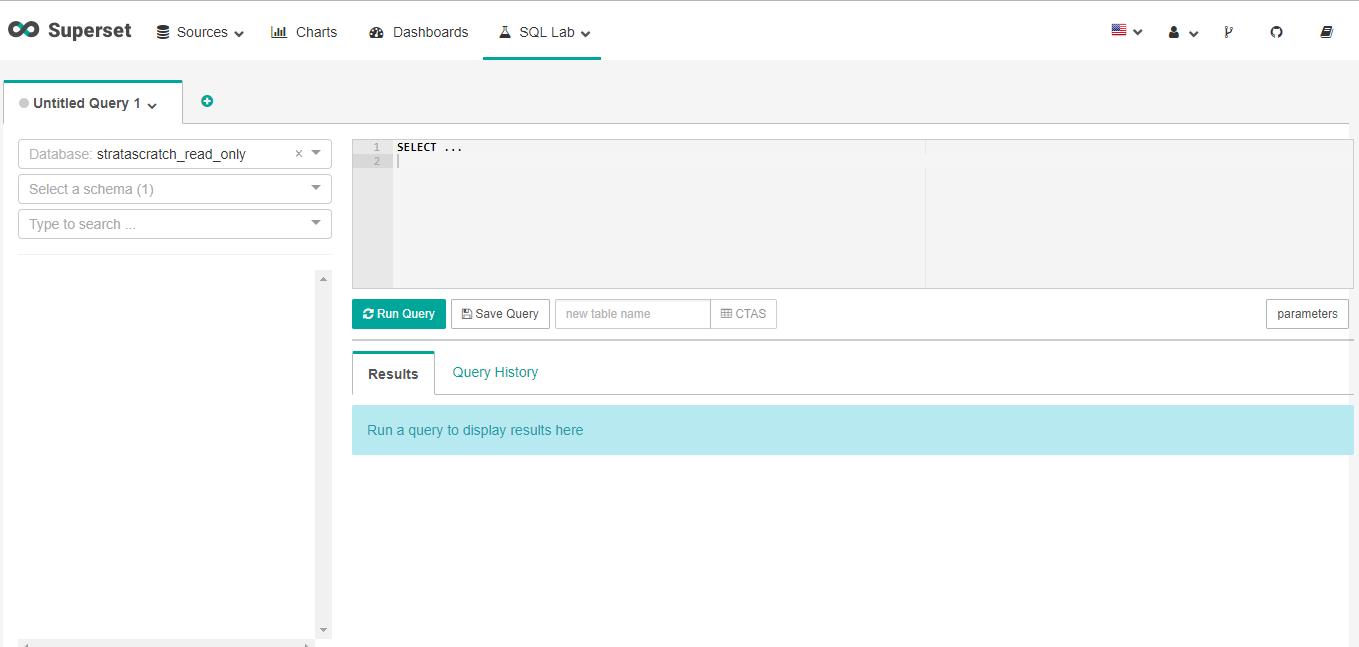Image resolution: width=1359 pixels, height=647 pixels.
Task: Open the parameters button
Action: [x=1307, y=314]
